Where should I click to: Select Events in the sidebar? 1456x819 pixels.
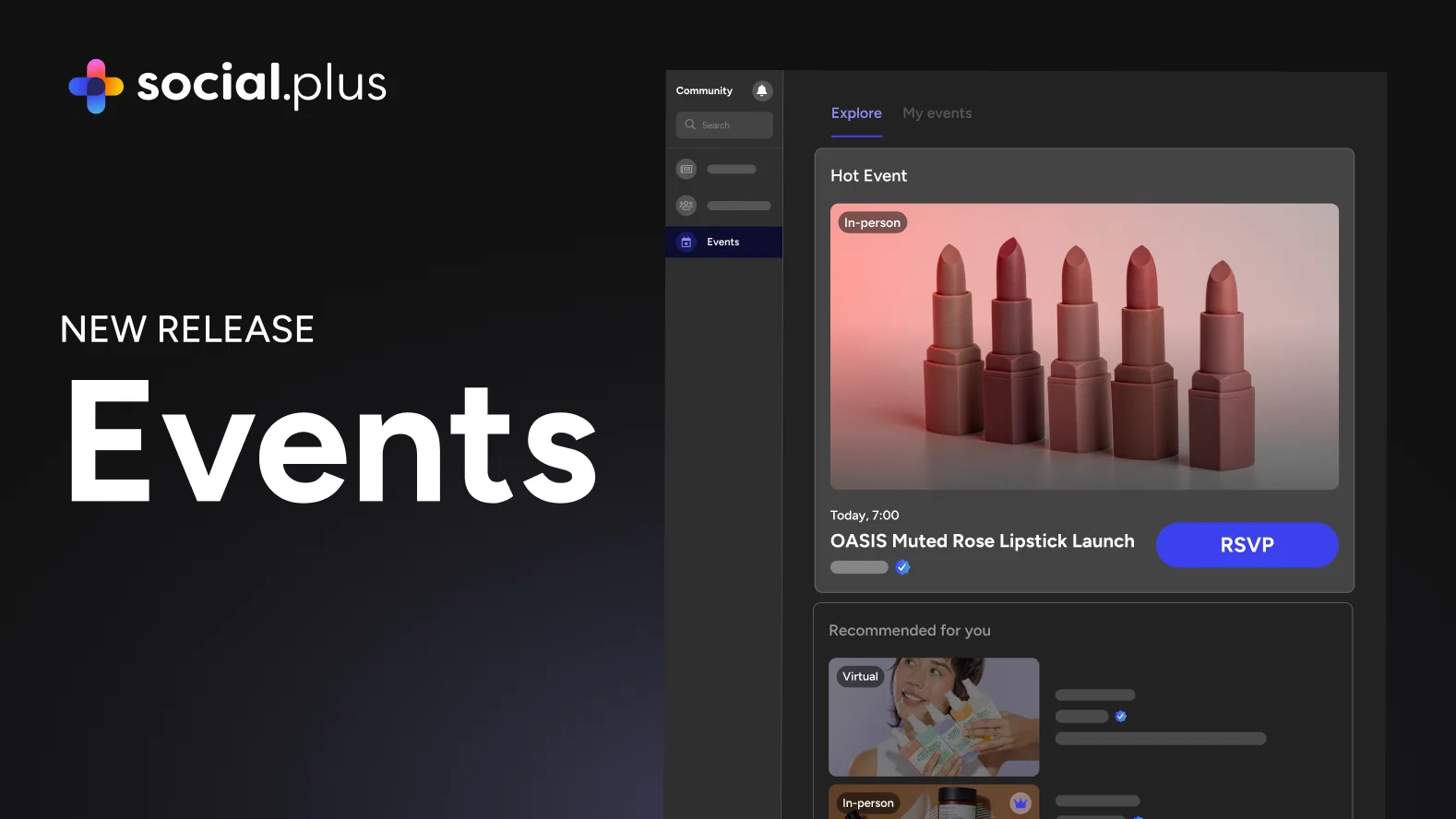(724, 243)
